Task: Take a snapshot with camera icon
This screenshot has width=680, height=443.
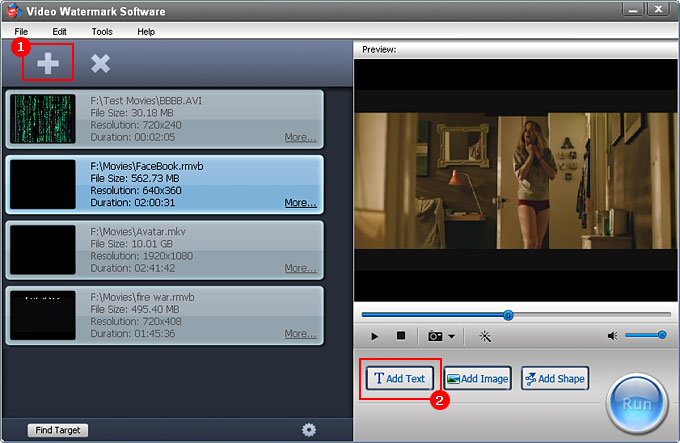Action: pos(435,336)
